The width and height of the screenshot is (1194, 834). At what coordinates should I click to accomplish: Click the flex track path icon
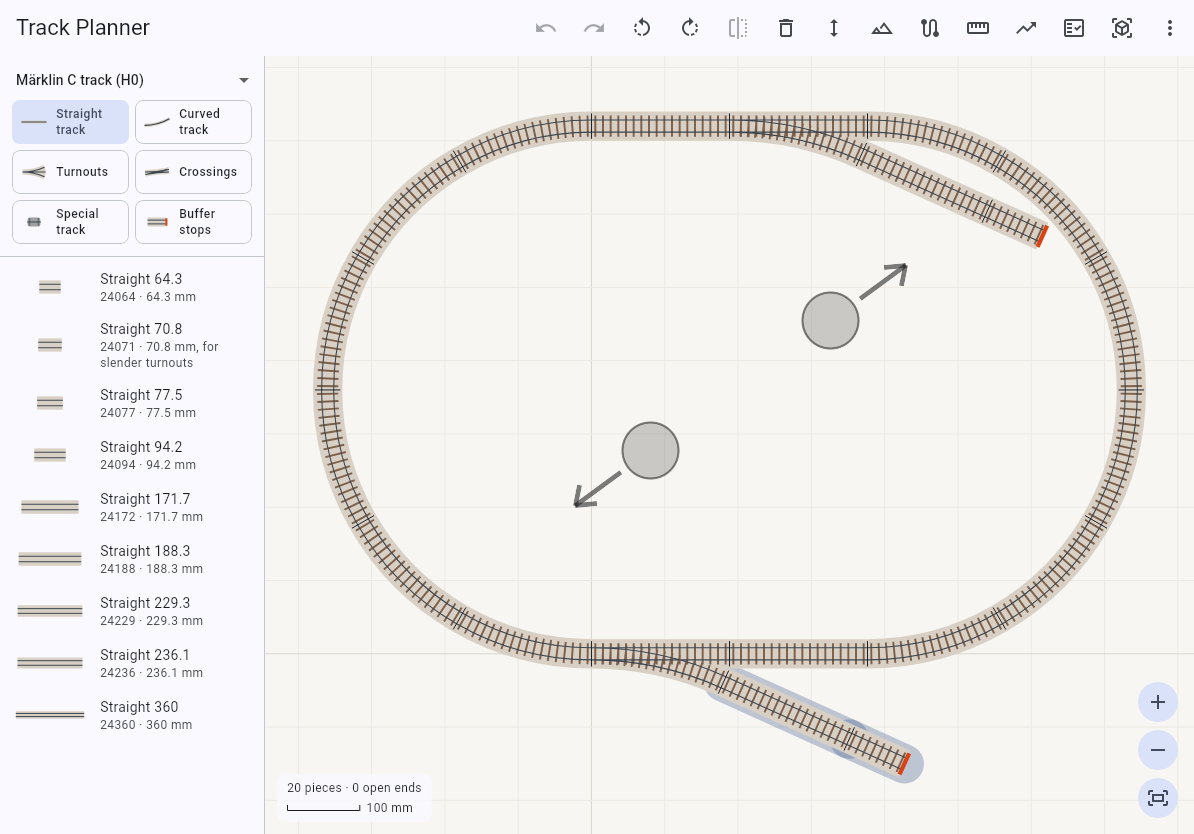[x=930, y=28]
